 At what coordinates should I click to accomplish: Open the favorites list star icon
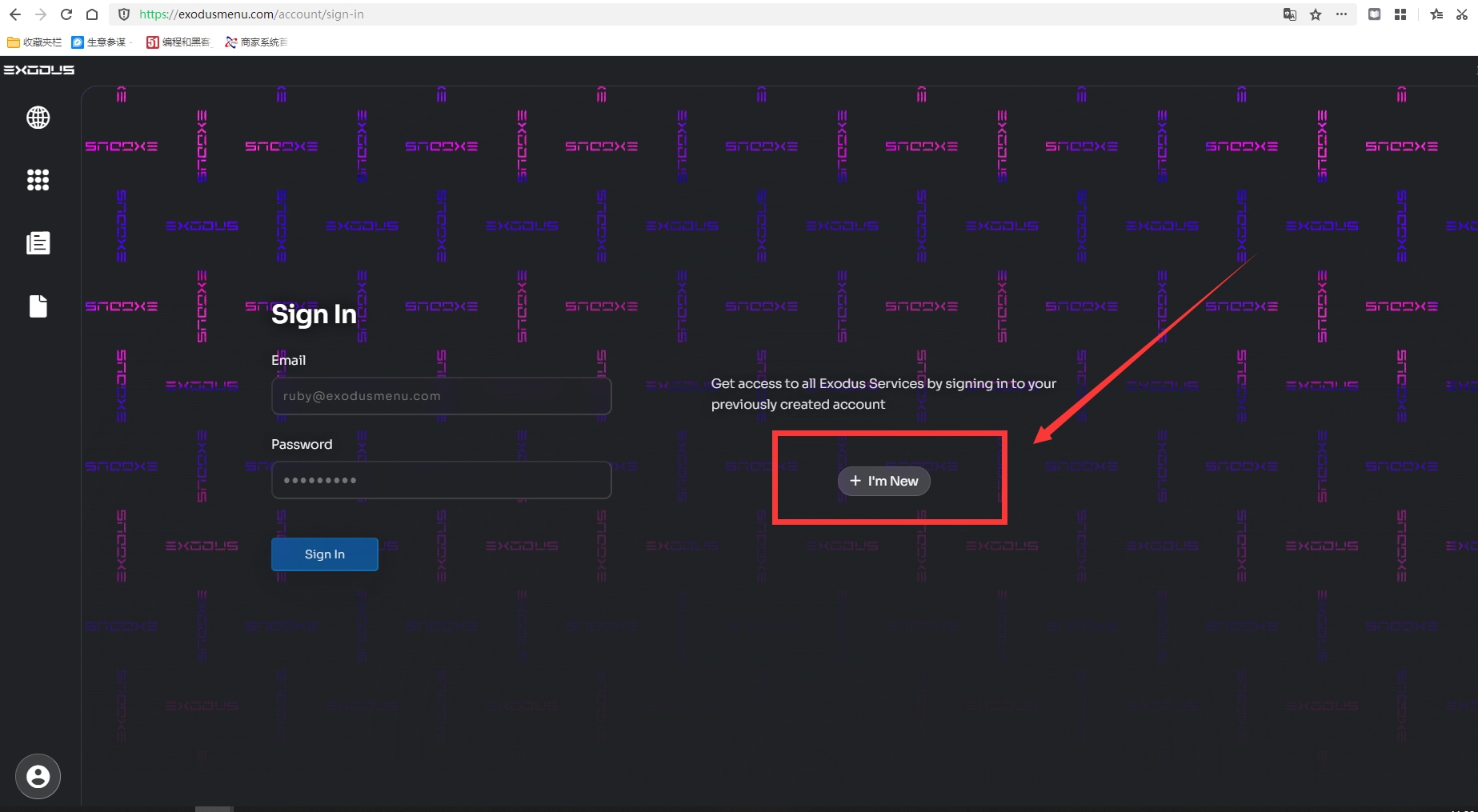click(x=1436, y=14)
